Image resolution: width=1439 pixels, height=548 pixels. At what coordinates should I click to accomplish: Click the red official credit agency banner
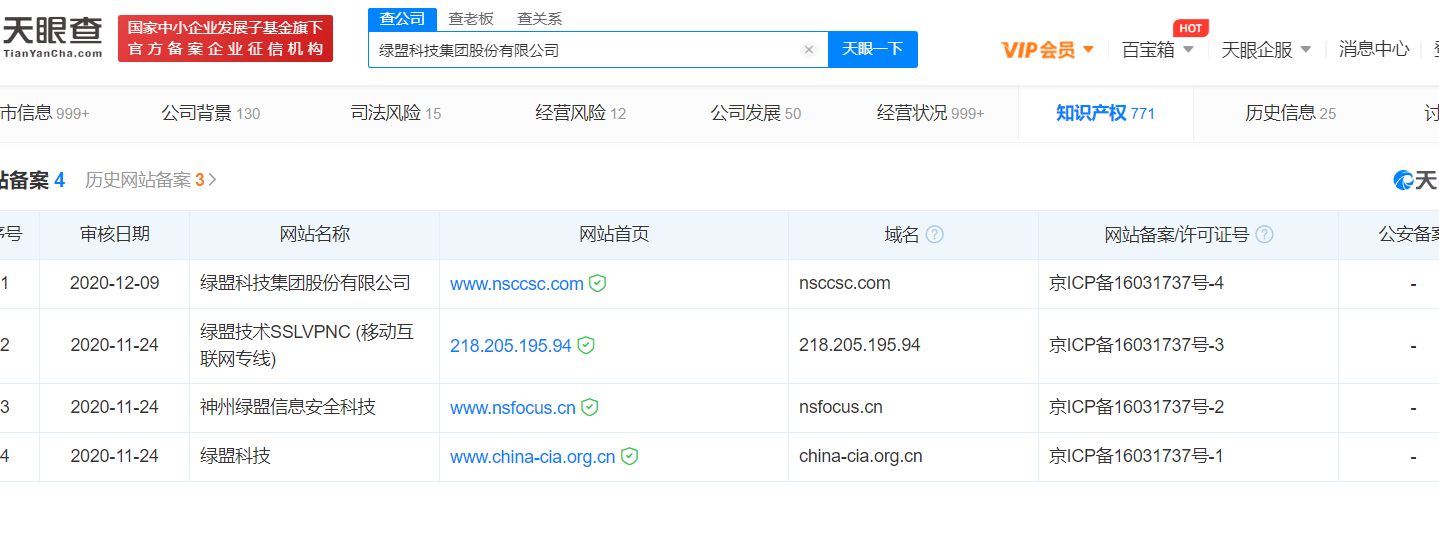pos(225,38)
